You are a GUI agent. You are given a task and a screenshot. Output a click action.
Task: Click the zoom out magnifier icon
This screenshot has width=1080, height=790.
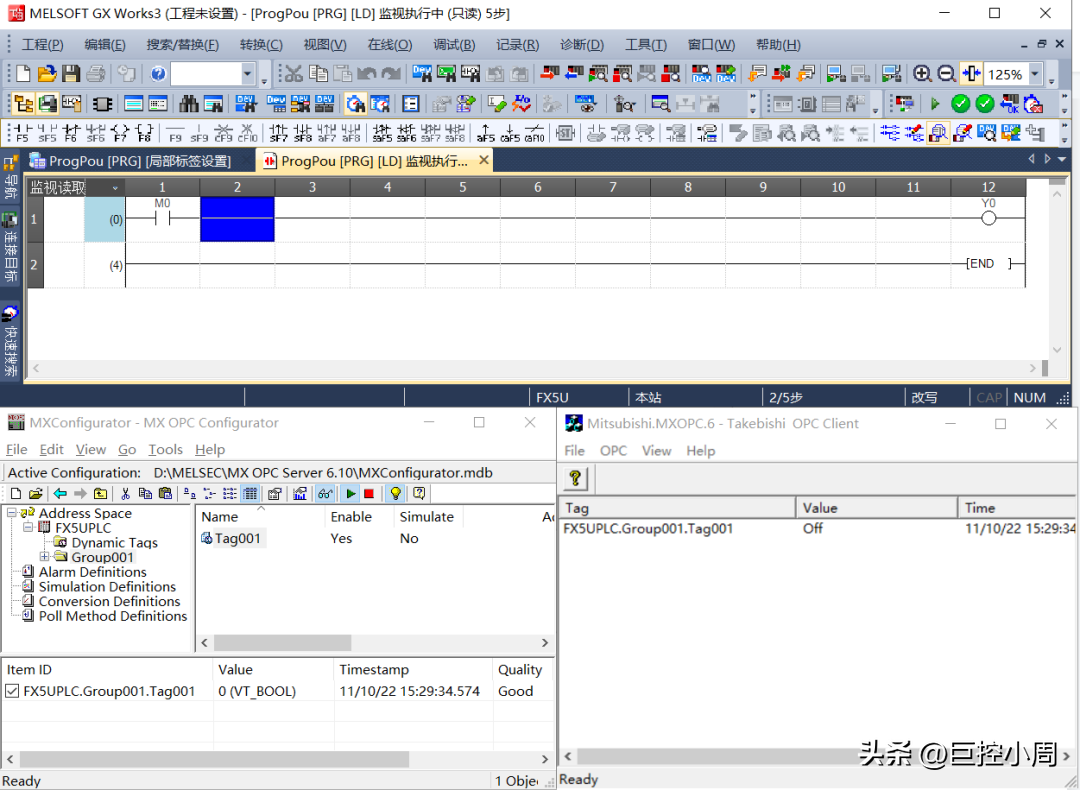coord(945,74)
